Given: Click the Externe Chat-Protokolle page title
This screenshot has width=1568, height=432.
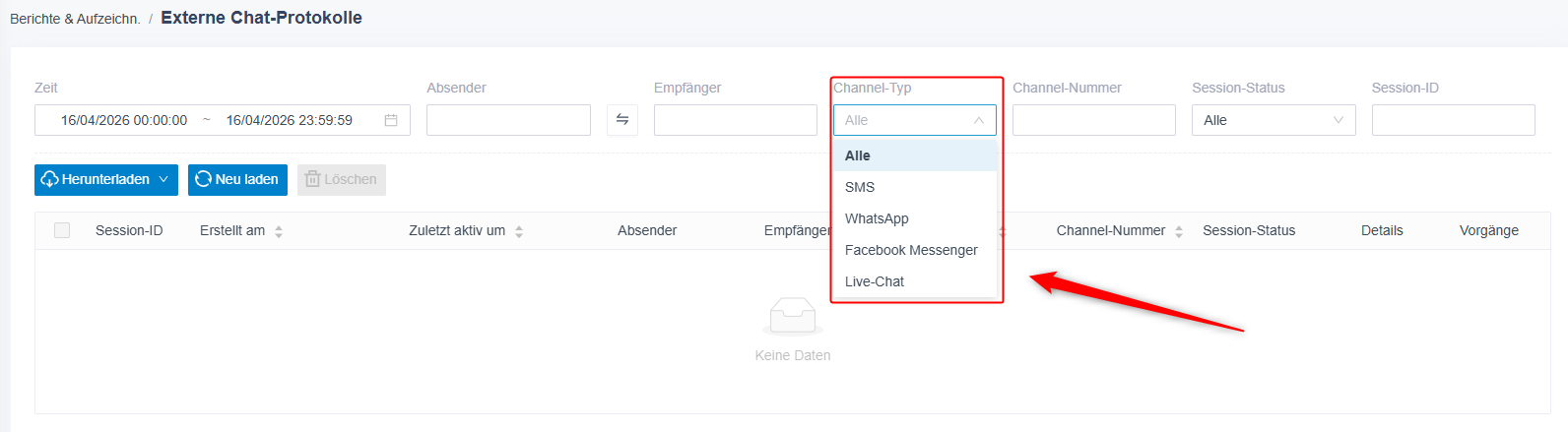Looking at the screenshot, I should pos(261,18).
